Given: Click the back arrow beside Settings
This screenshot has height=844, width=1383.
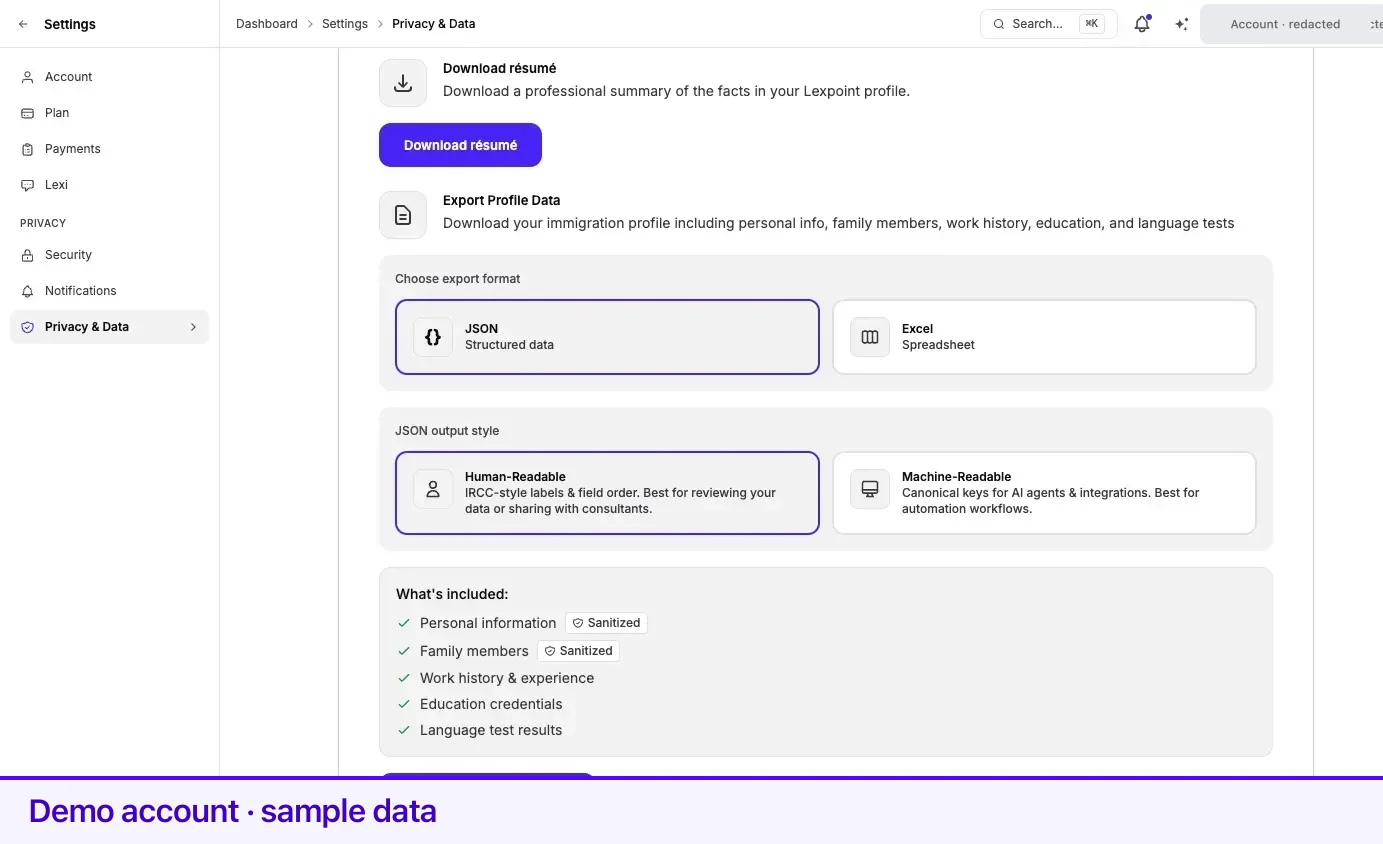Looking at the screenshot, I should 23,24.
